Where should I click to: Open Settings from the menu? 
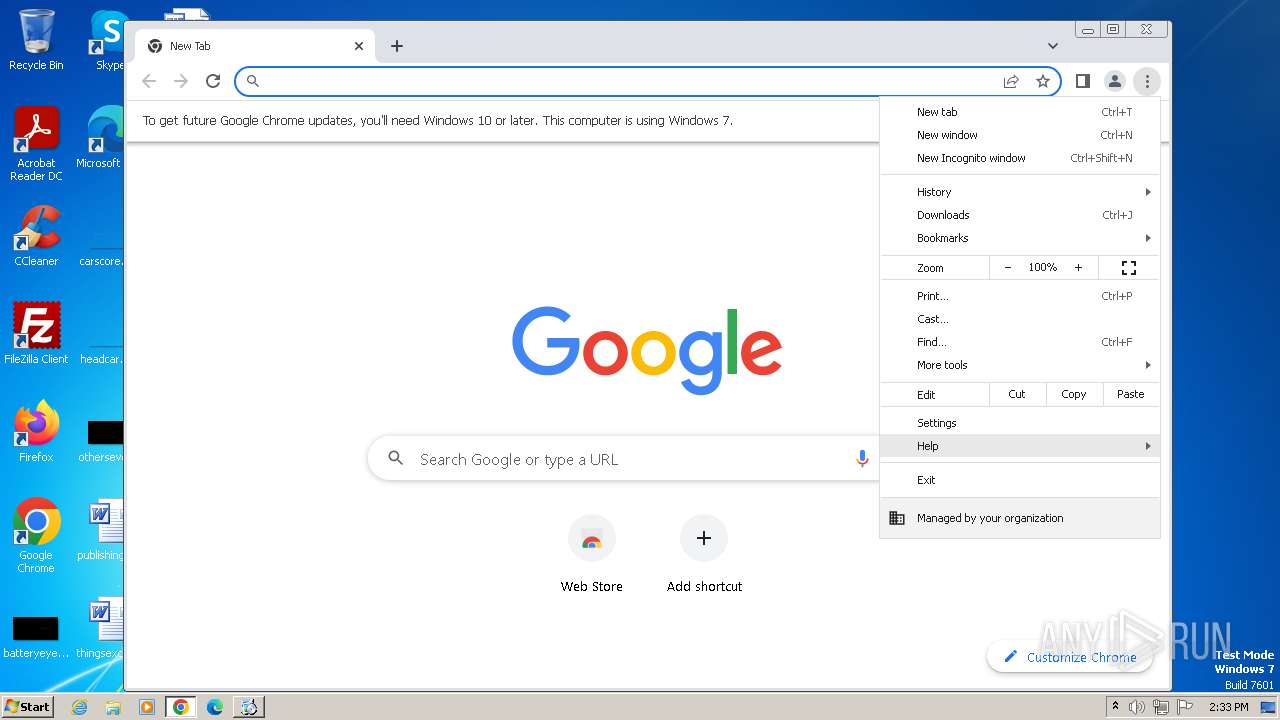[x=1020, y=423]
